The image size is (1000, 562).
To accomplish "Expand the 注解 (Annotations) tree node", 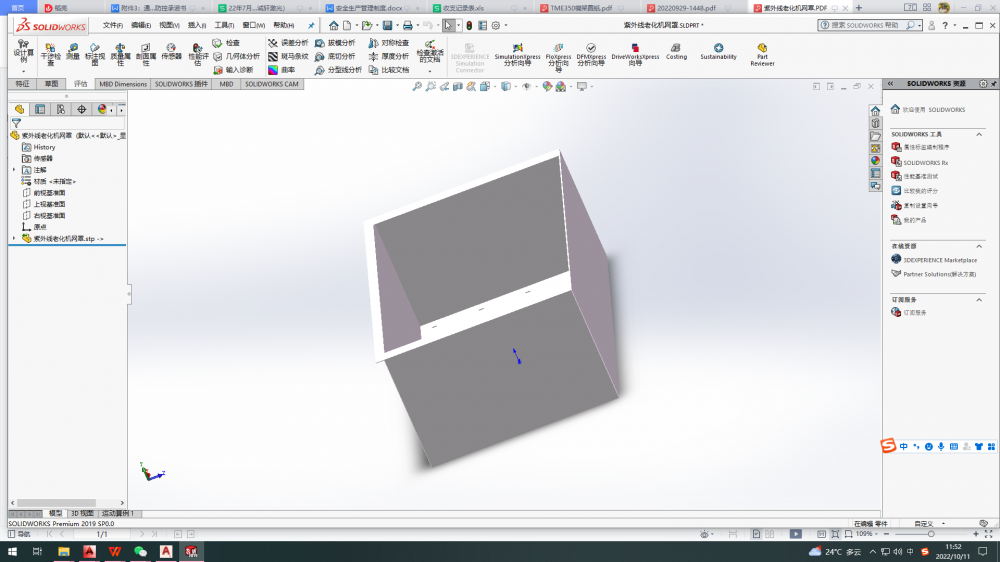I will coord(14,170).
